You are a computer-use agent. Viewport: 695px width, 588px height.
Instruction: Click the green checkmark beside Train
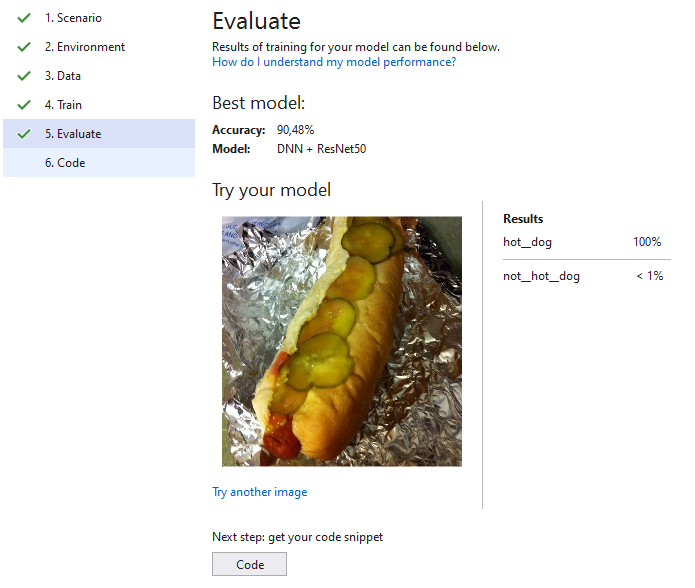click(24, 105)
